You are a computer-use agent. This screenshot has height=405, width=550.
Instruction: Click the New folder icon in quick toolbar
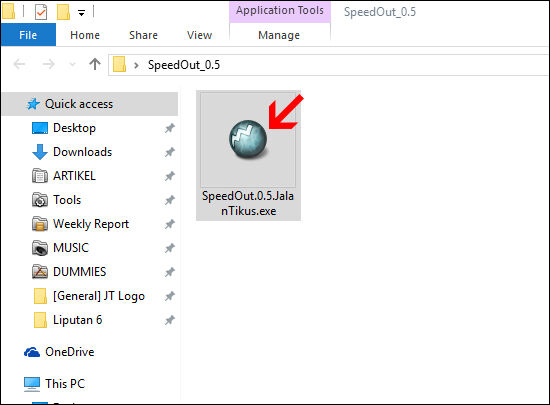click(63, 12)
